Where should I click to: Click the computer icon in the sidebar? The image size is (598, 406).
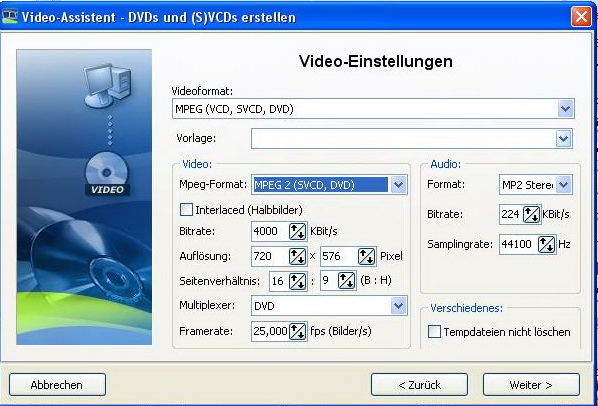(107, 85)
